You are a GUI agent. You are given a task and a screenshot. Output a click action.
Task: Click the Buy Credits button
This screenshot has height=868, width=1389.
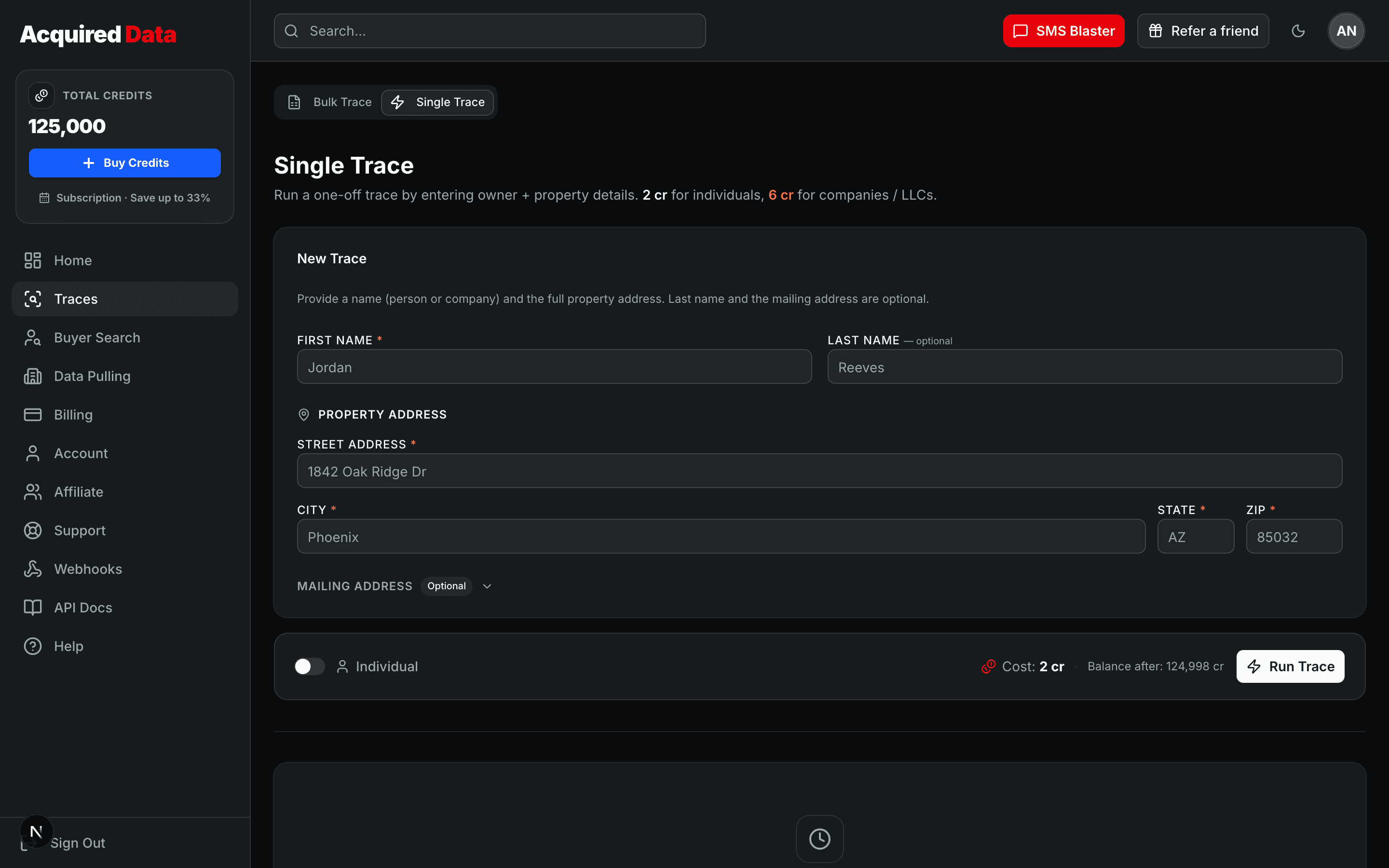(x=124, y=163)
